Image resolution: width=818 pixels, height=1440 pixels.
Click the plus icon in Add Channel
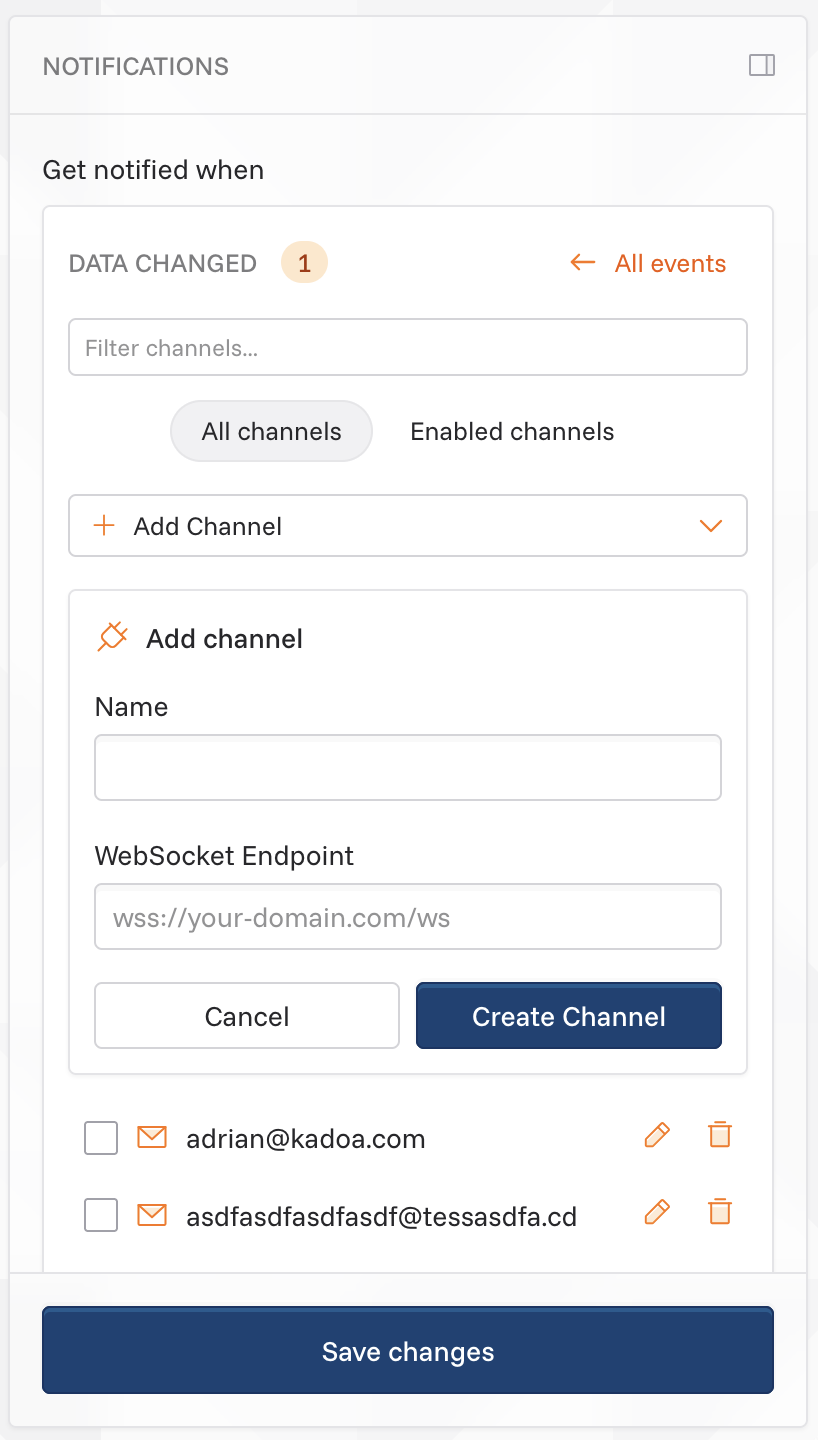pos(104,526)
